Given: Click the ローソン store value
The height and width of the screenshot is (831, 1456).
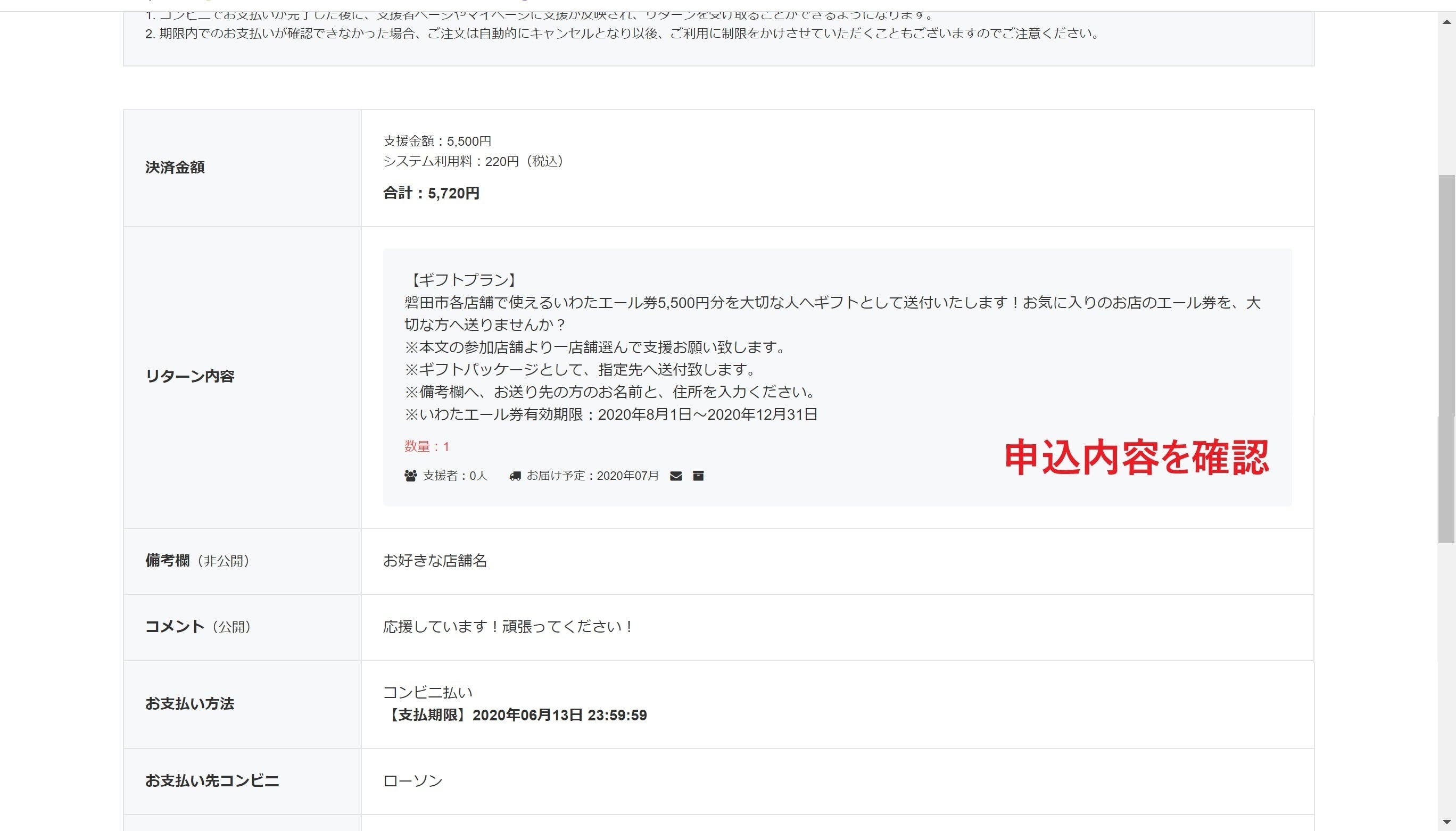Looking at the screenshot, I should [x=412, y=781].
